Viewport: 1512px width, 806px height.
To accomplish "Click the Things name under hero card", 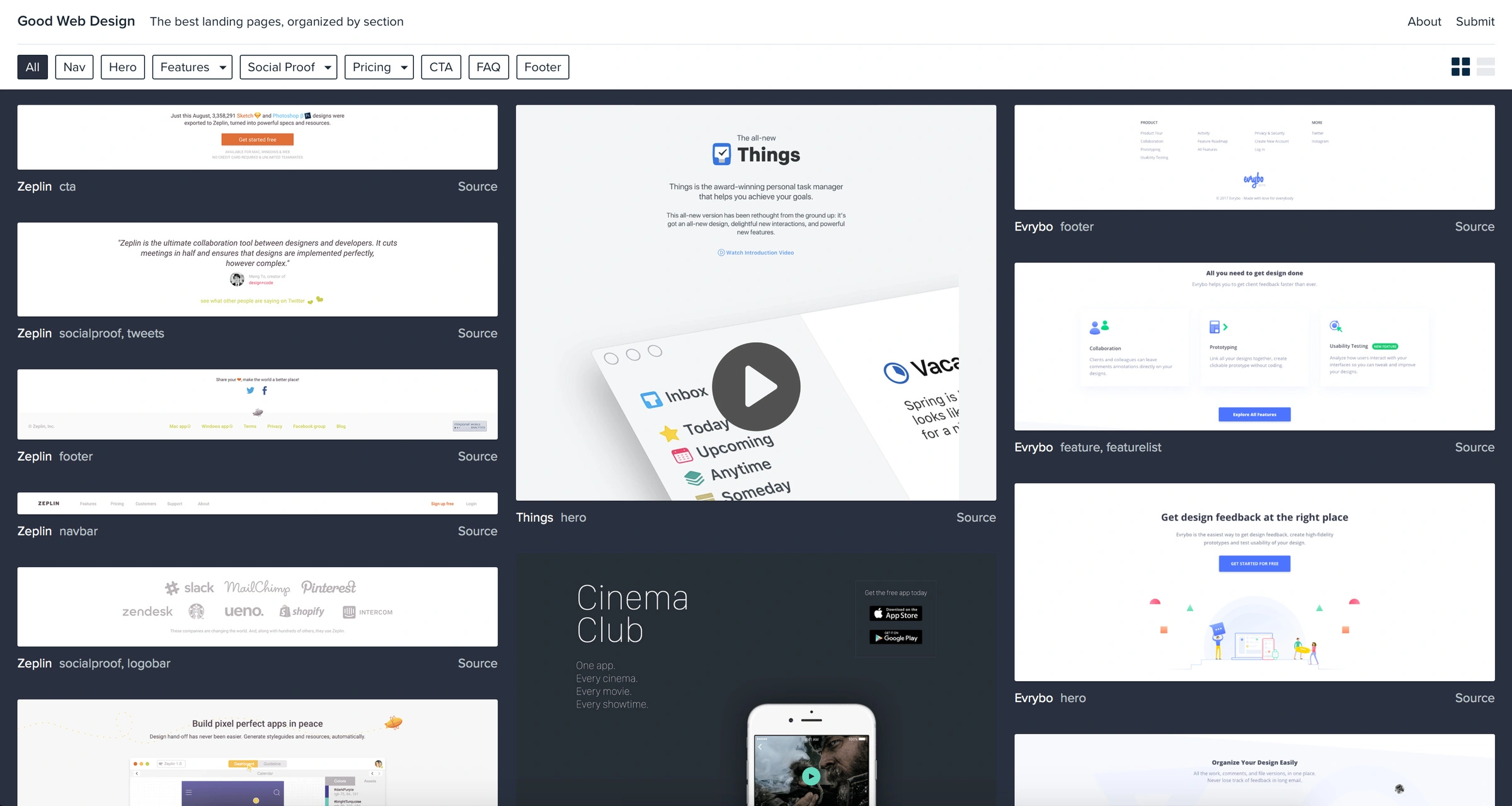I will [534, 517].
